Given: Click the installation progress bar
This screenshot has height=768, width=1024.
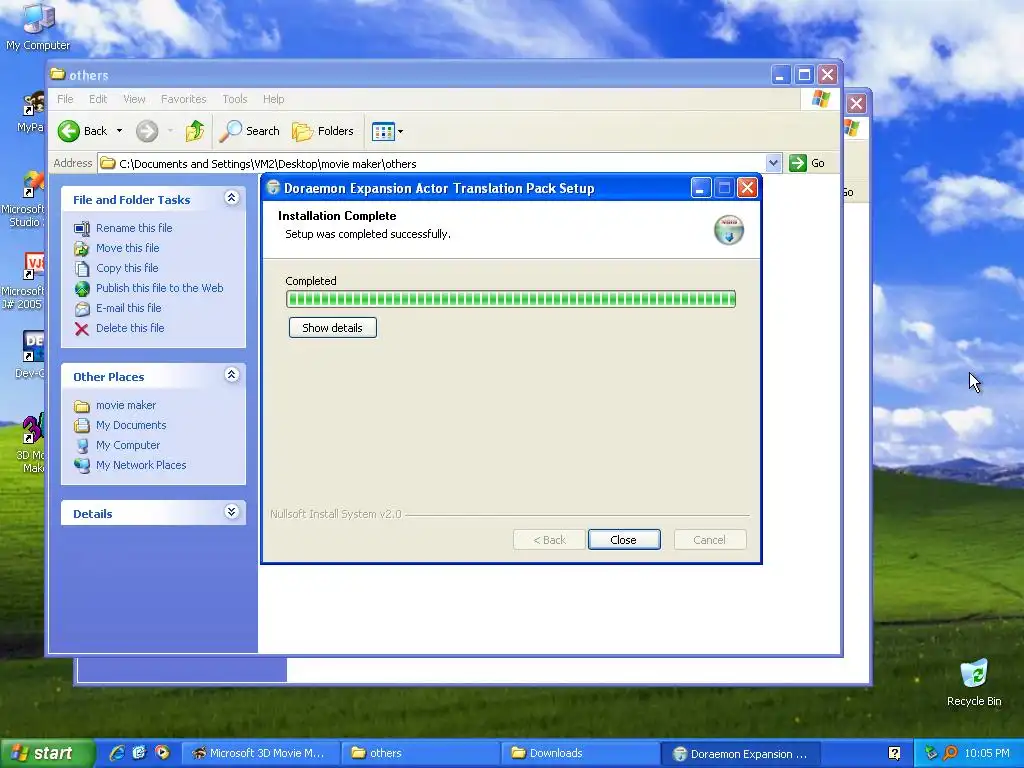Looking at the screenshot, I should tap(511, 299).
